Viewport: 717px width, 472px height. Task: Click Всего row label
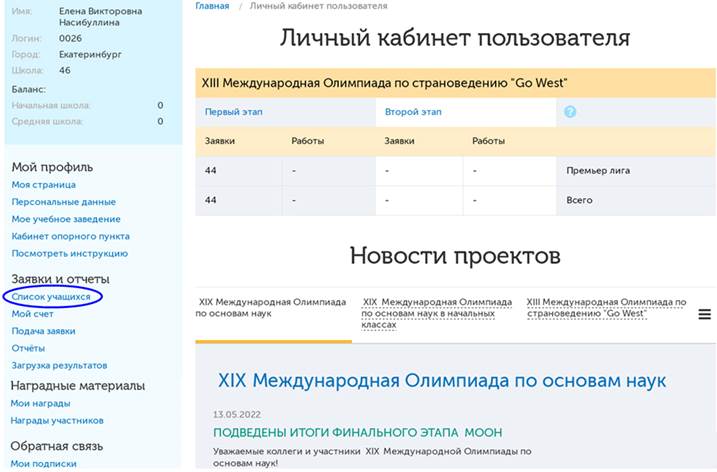(x=579, y=200)
